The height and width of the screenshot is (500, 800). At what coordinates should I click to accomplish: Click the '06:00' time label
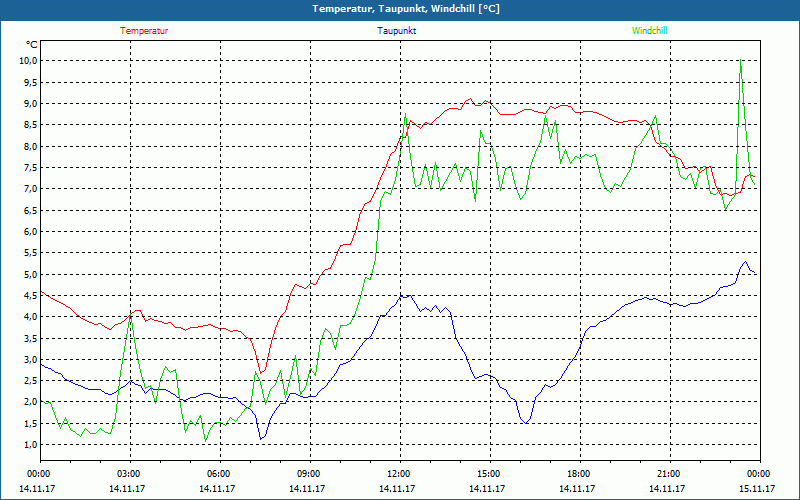(x=220, y=474)
